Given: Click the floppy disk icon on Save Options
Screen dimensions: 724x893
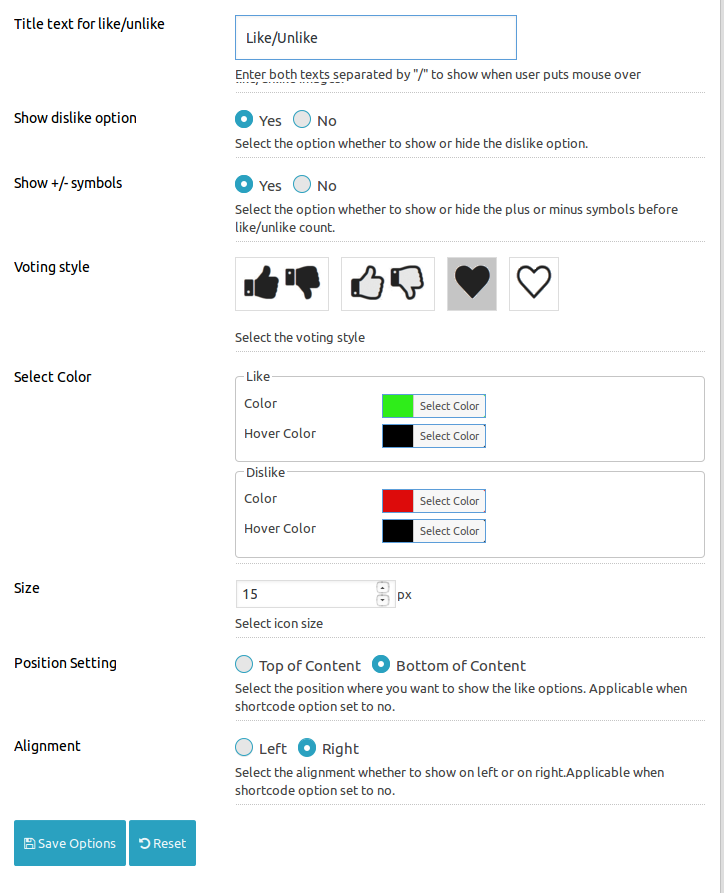Looking at the screenshot, I should (30, 843).
